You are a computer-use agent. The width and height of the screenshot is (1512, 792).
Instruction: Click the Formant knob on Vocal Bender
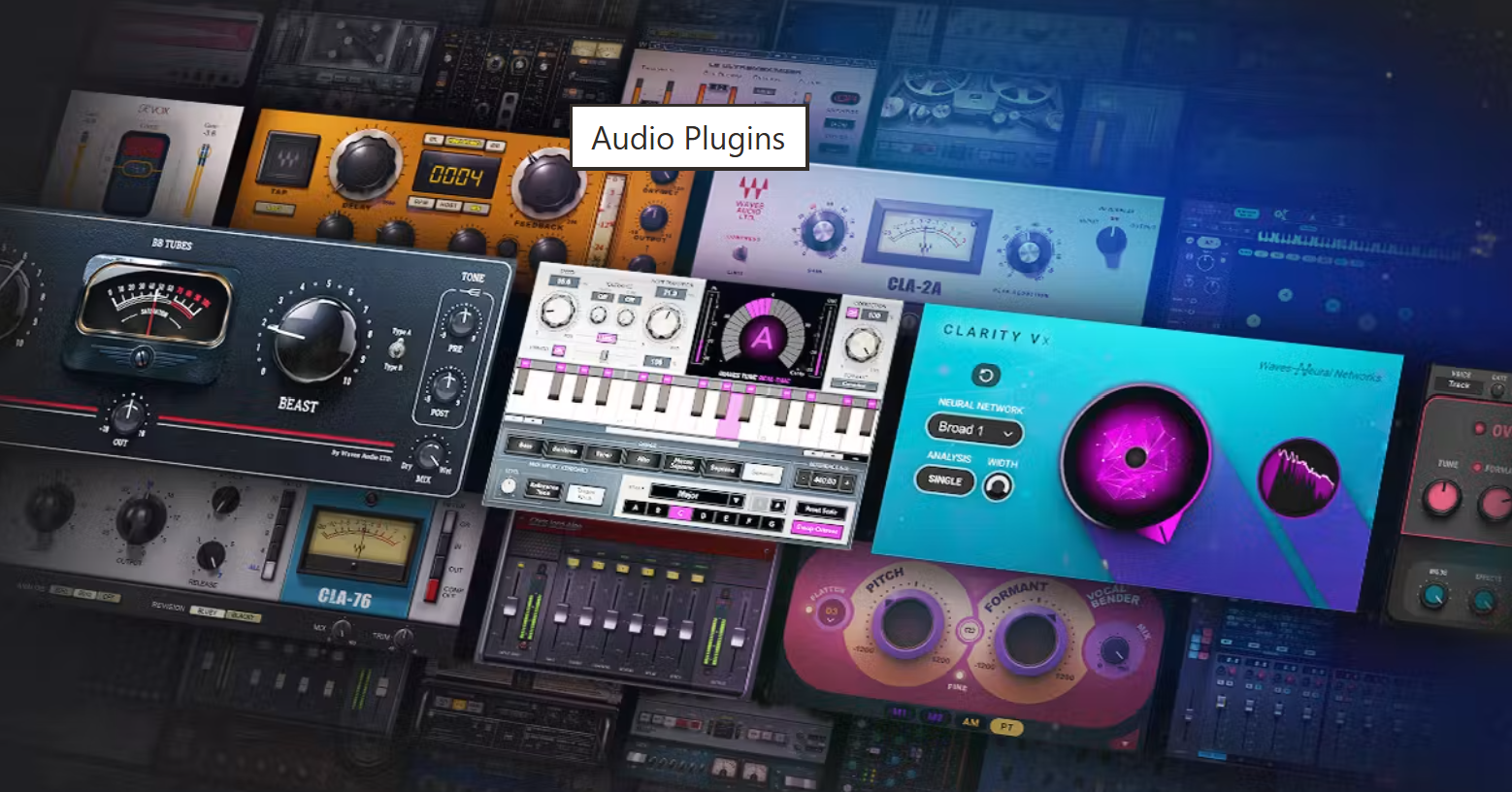(x=1031, y=639)
